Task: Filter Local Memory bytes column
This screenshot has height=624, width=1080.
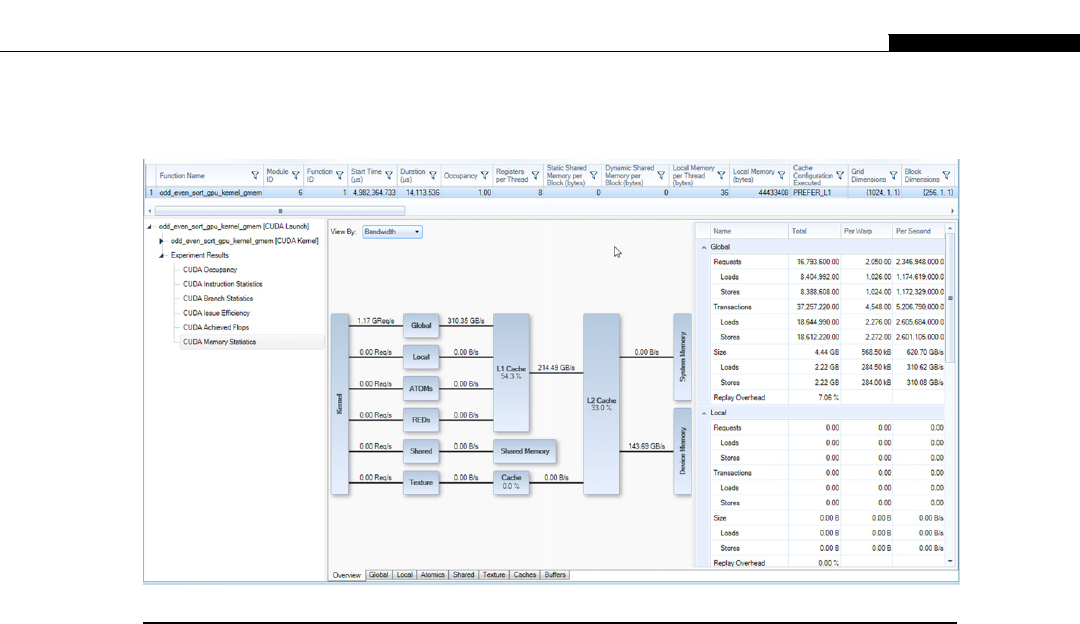Action: [781, 176]
